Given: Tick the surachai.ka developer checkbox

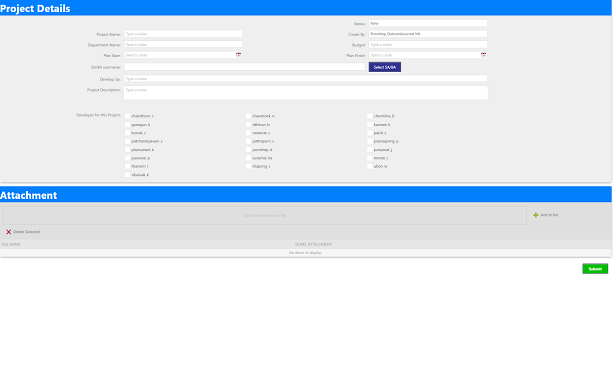Looking at the screenshot, I should [248, 158].
